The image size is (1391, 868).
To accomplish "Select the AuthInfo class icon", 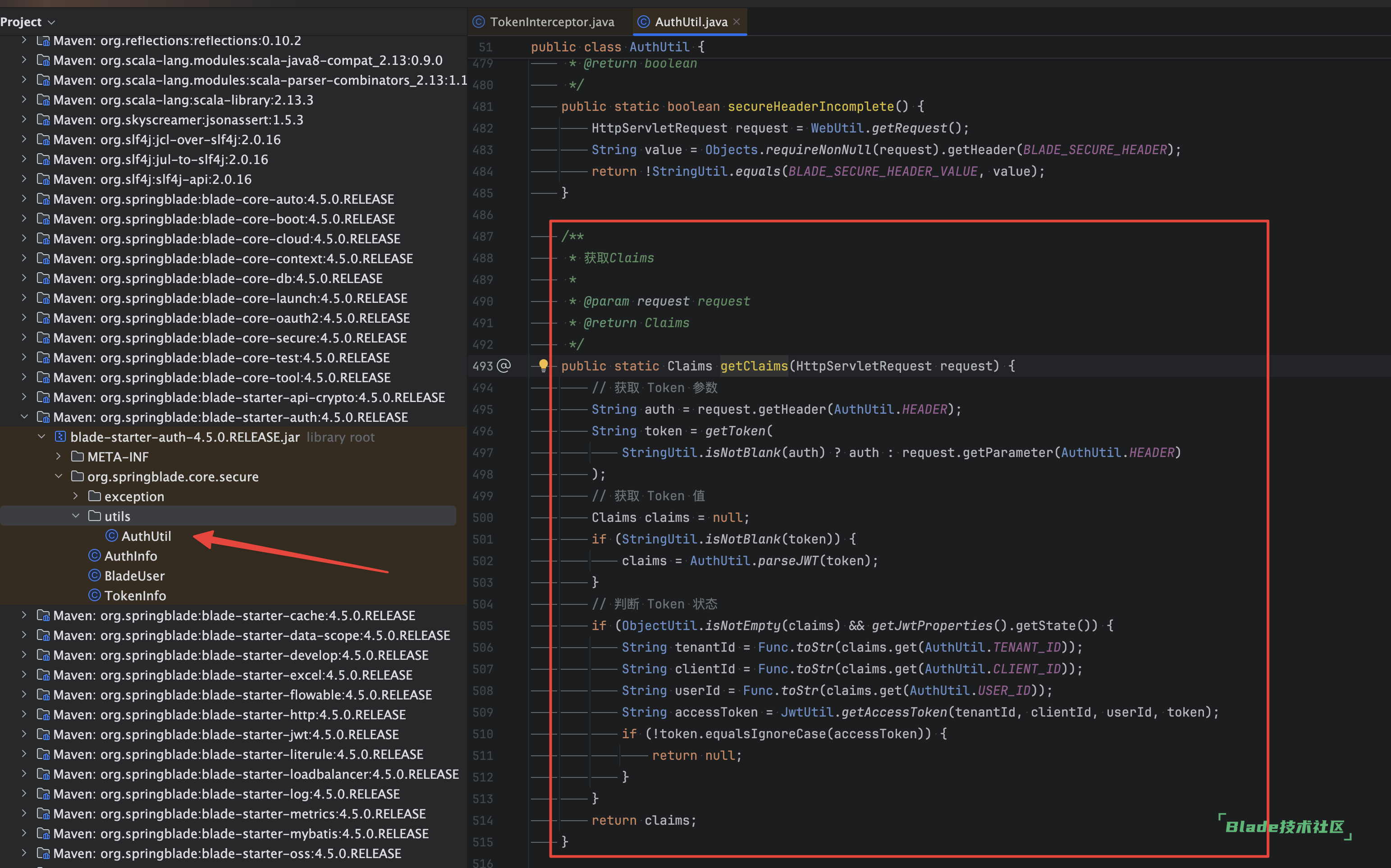I will pos(95,556).
